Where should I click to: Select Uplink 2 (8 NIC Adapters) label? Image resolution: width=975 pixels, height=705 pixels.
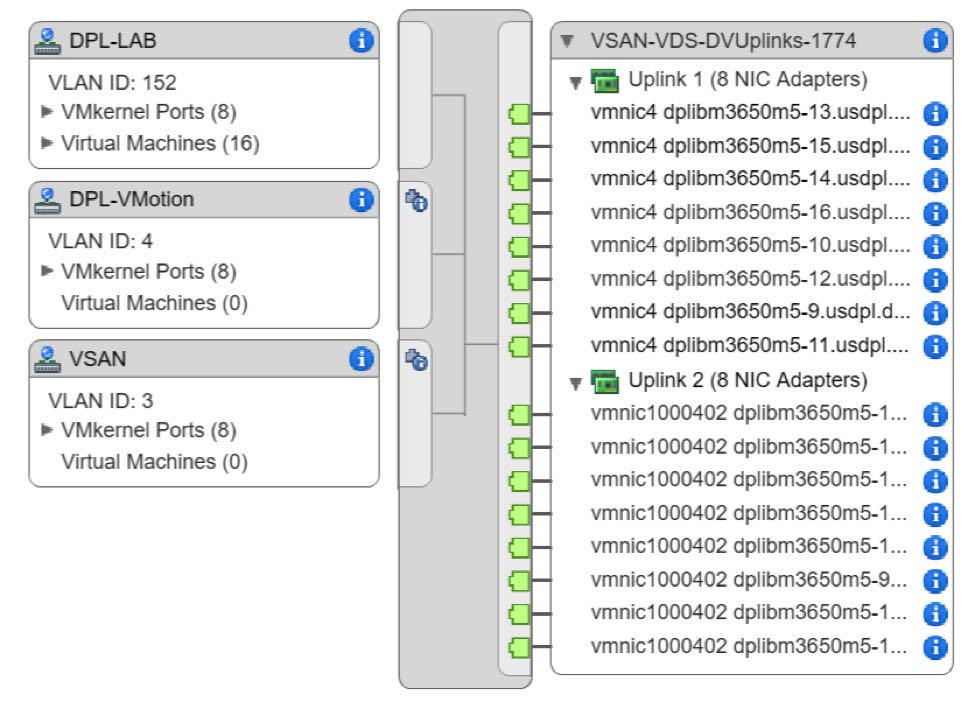[747, 380]
